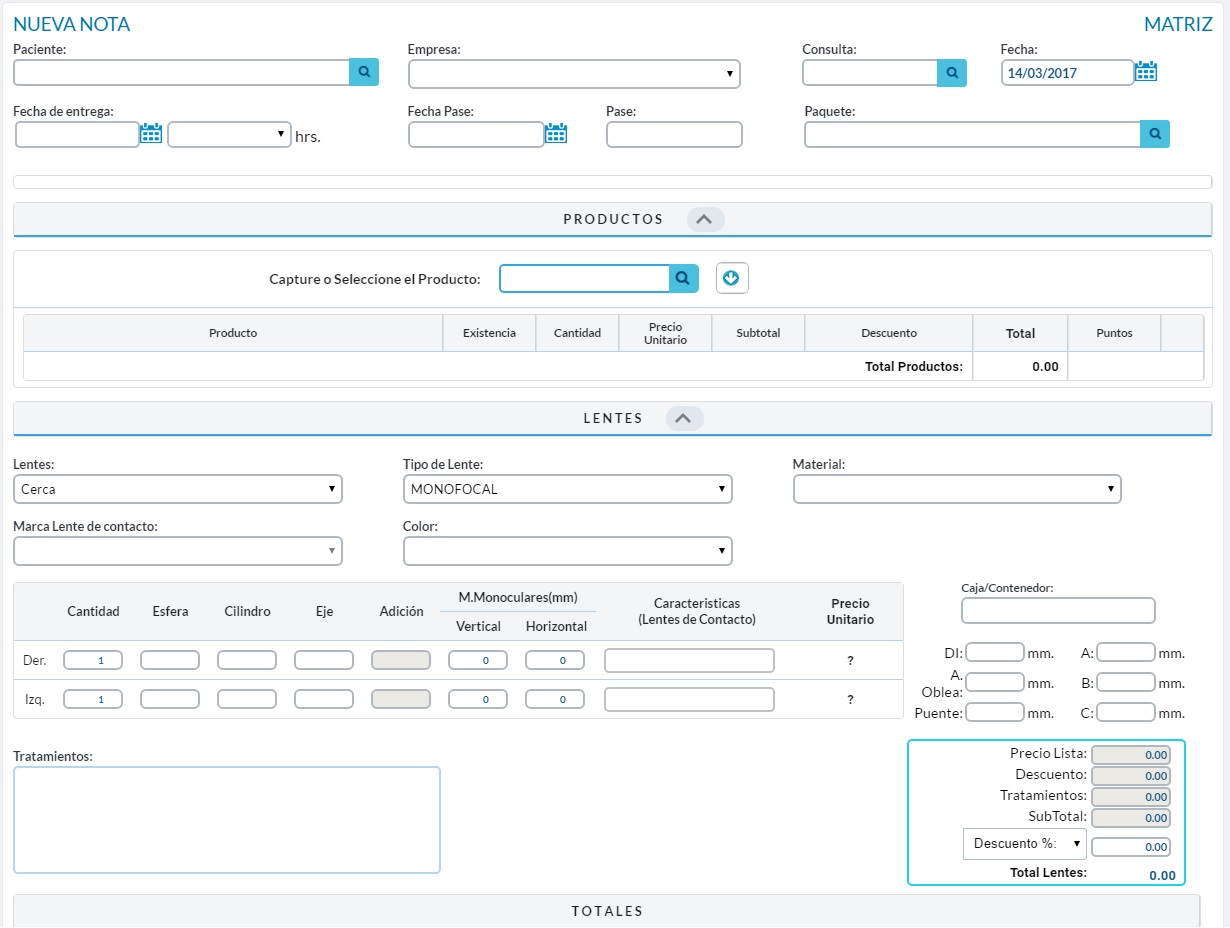The width and height of the screenshot is (1230, 928).
Task: Click the search icon next to Paciente
Action: tap(364, 72)
